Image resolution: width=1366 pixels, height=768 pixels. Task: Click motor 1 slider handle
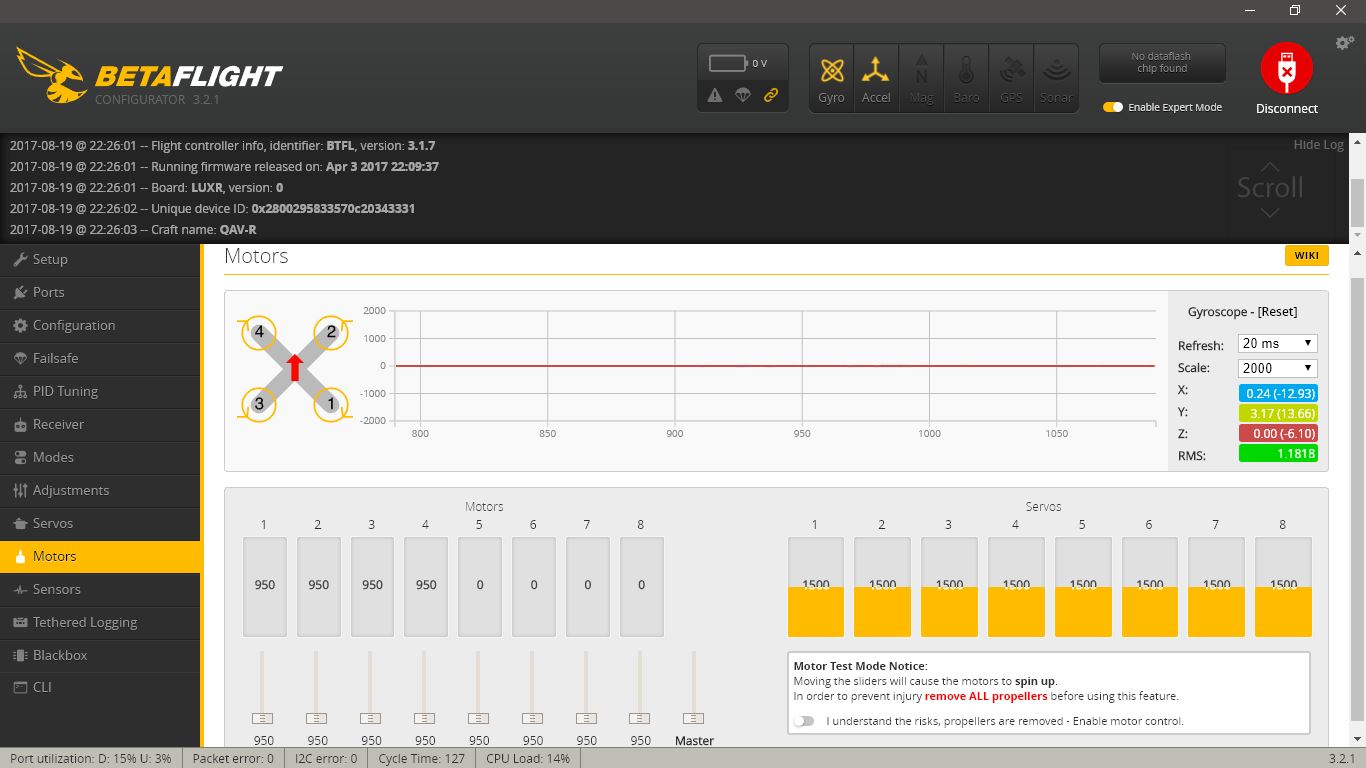(263, 718)
